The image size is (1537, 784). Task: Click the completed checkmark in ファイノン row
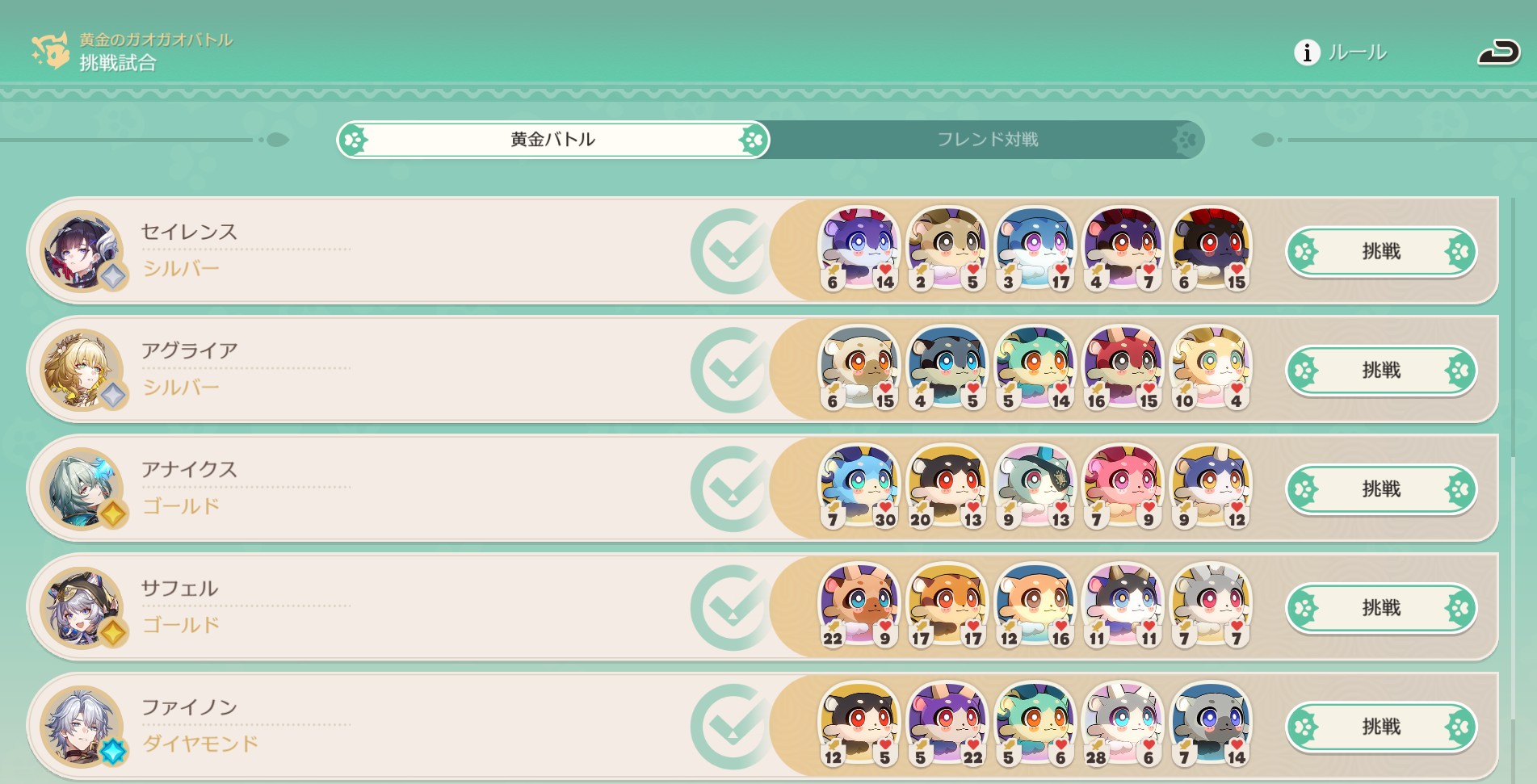click(731, 726)
